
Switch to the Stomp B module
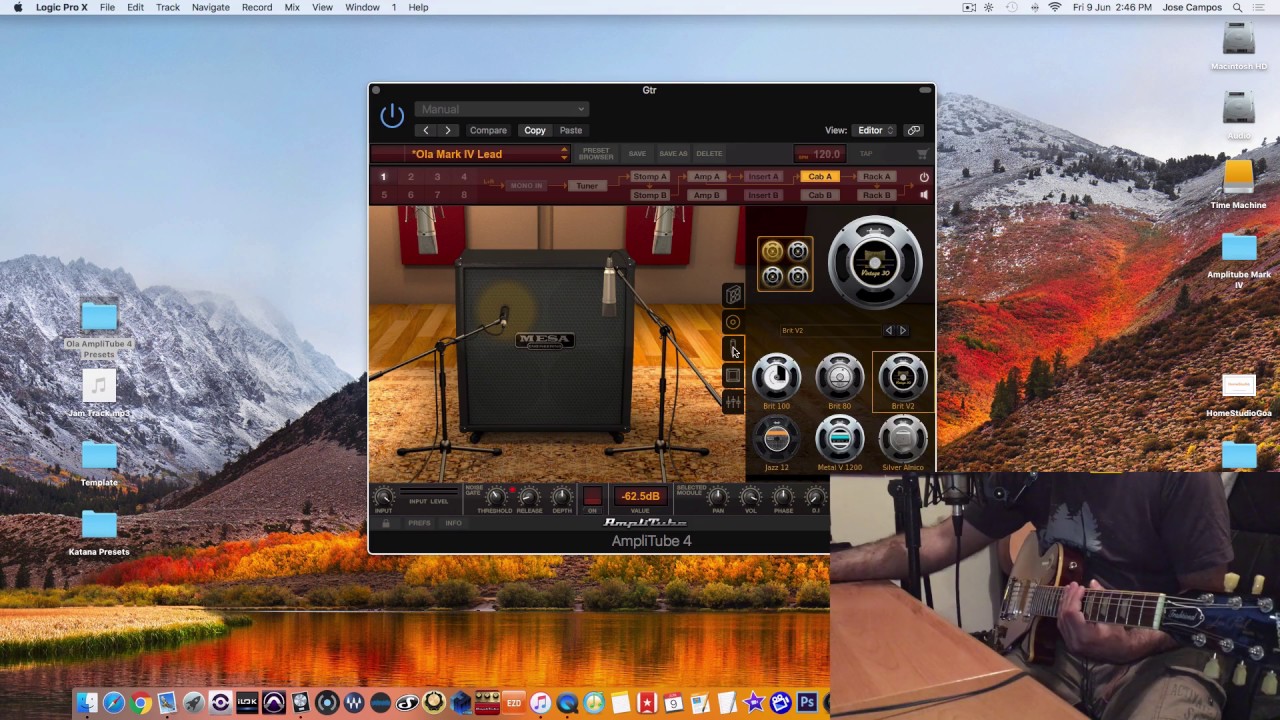[x=649, y=195]
